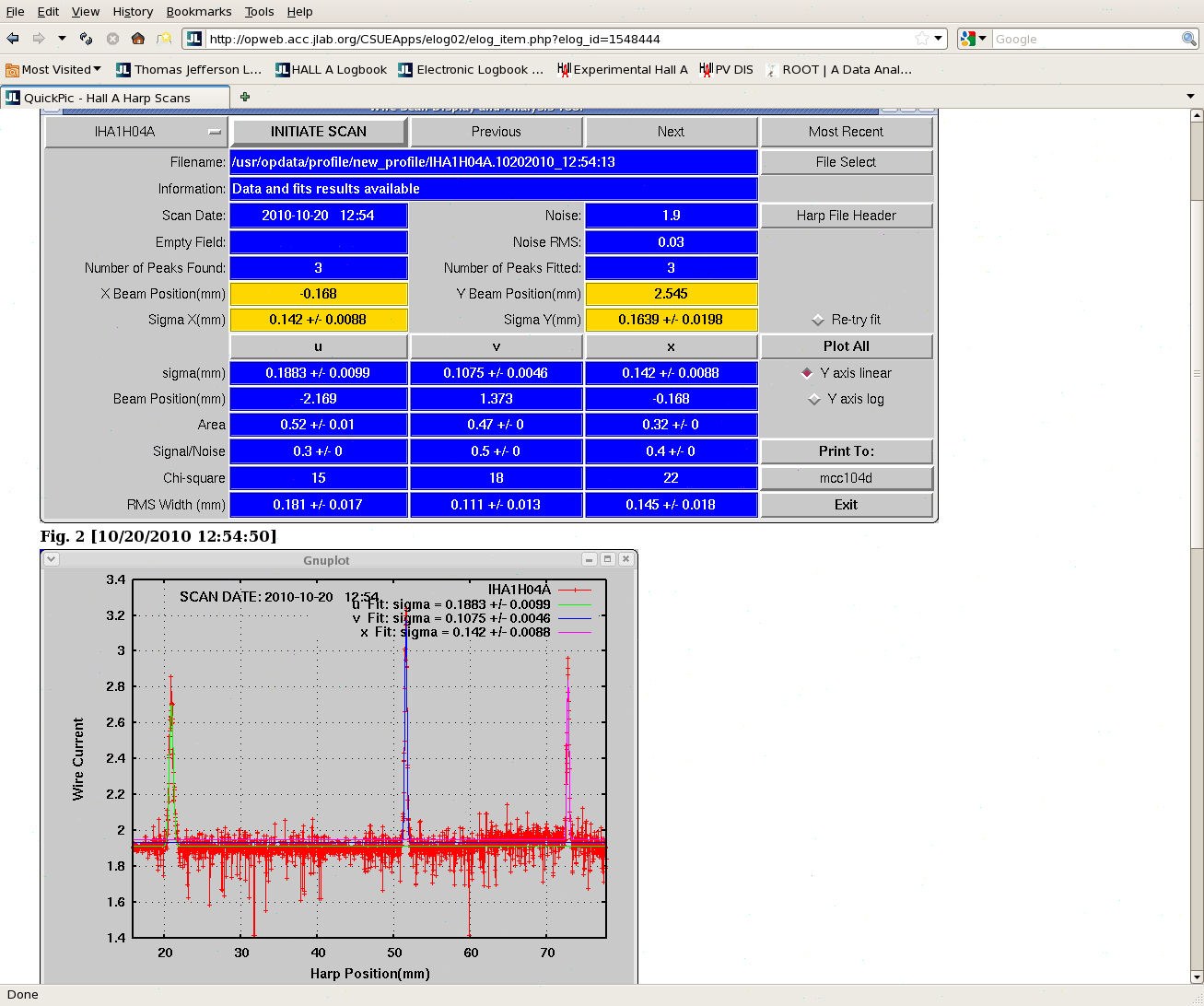
Task: Open the View menu
Action: [x=86, y=11]
